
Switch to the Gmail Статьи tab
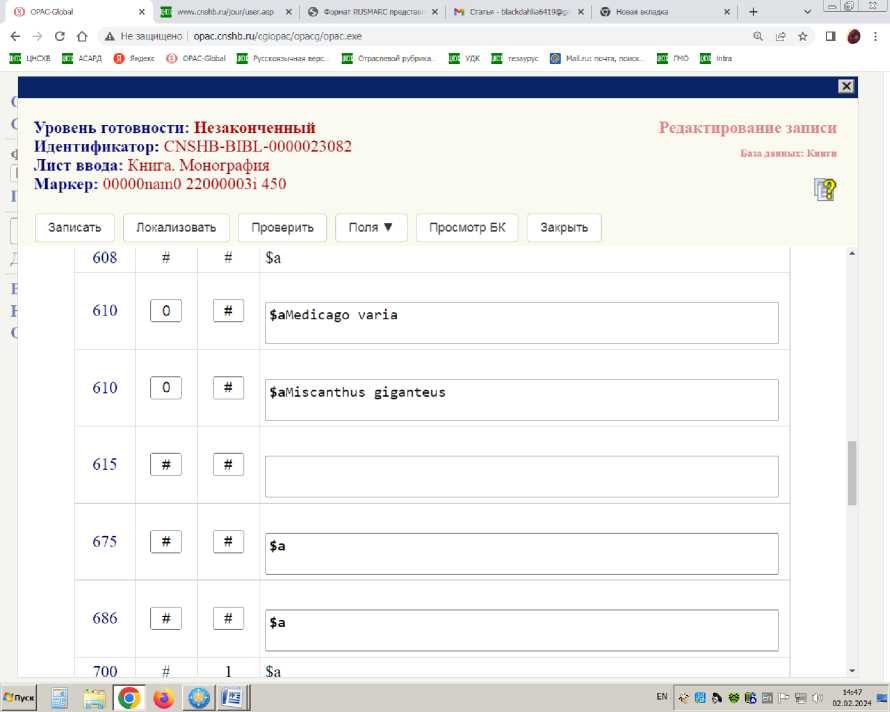click(518, 12)
